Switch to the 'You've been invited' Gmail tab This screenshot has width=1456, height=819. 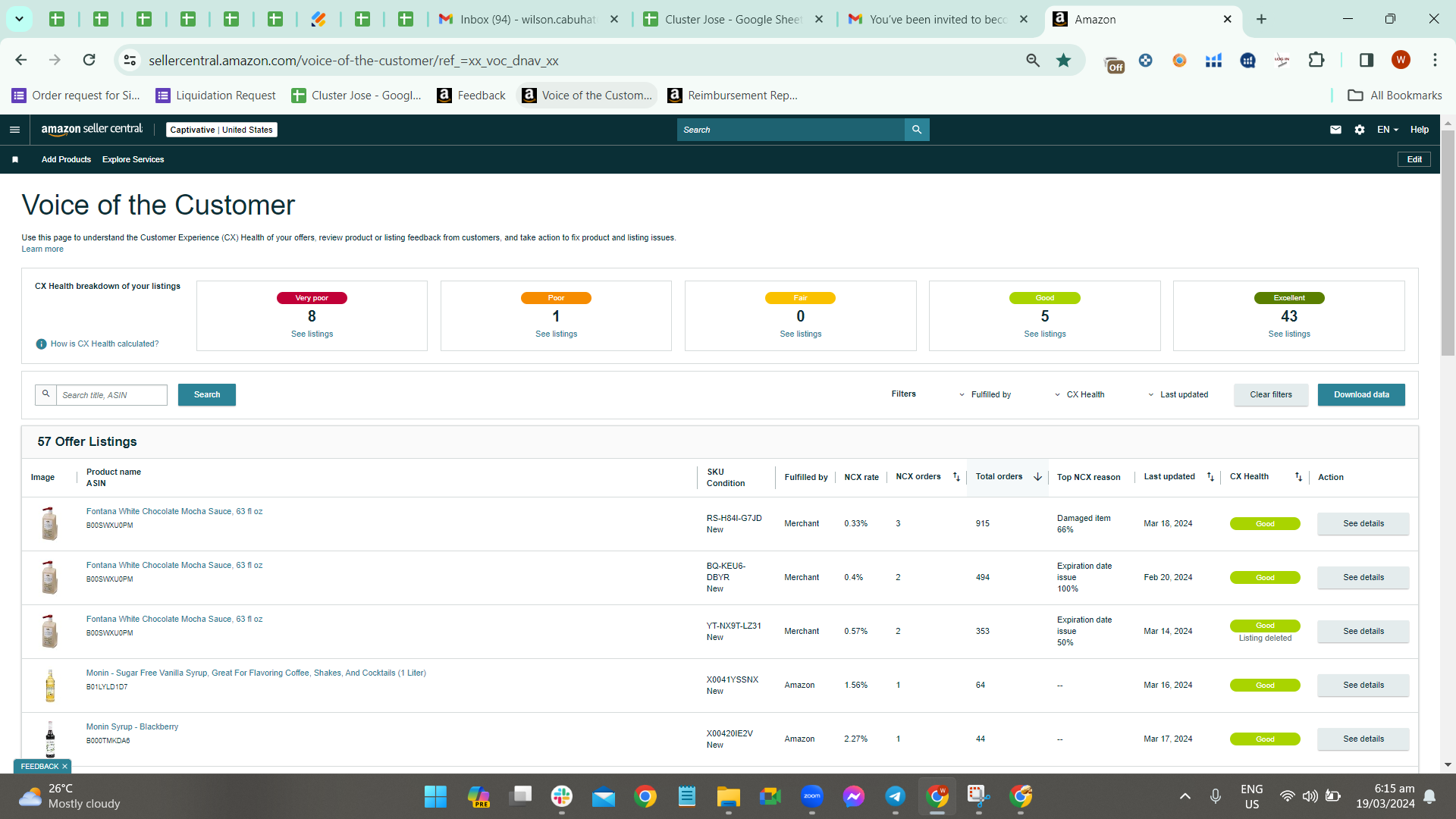938,20
